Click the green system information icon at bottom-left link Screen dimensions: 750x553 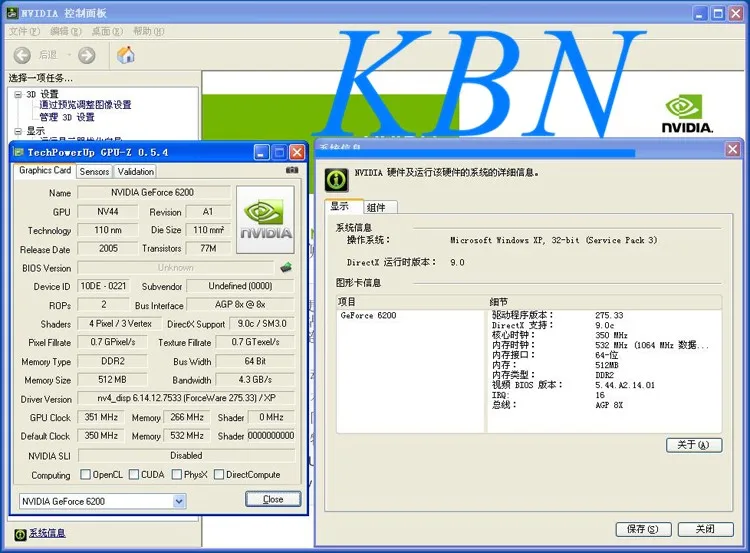(20, 534)
